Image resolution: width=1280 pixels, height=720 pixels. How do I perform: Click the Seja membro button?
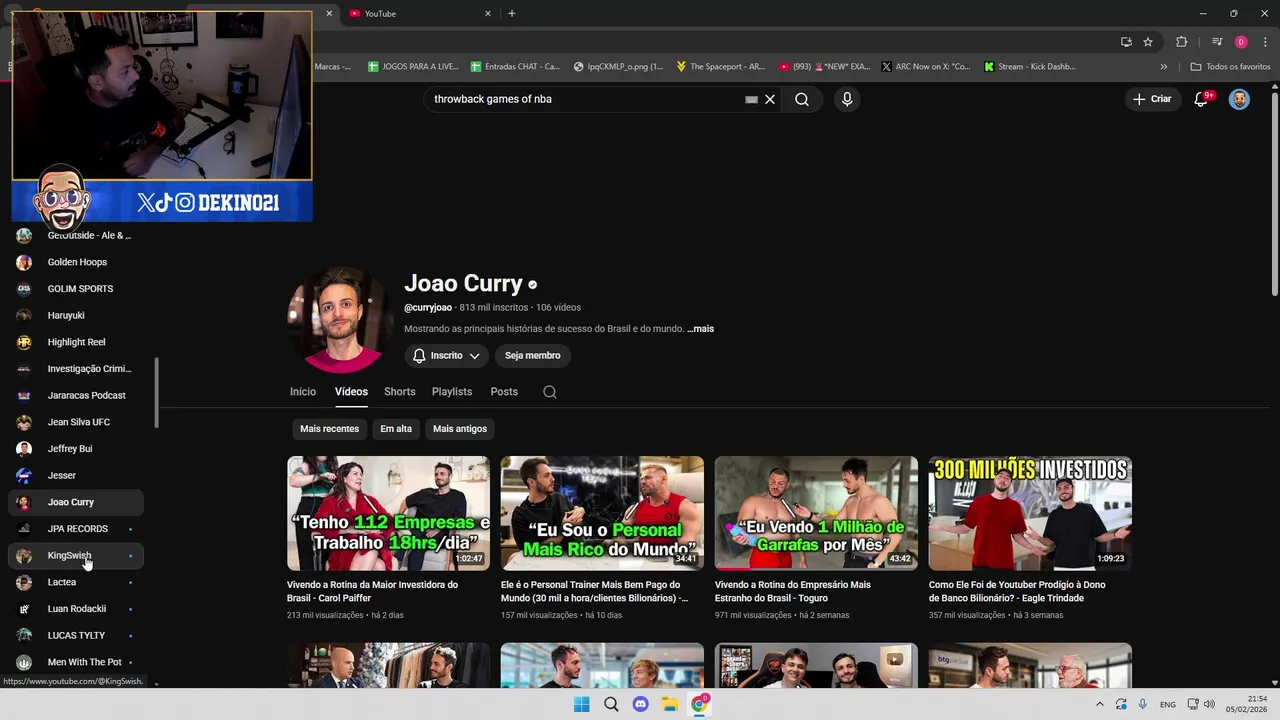point(532,355)
